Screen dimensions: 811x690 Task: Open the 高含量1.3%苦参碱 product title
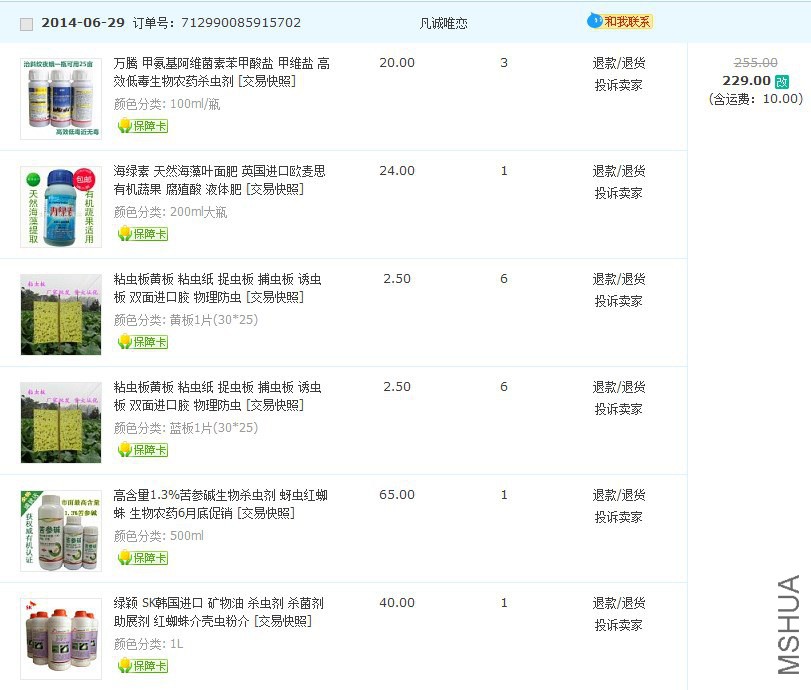[220, 495]
